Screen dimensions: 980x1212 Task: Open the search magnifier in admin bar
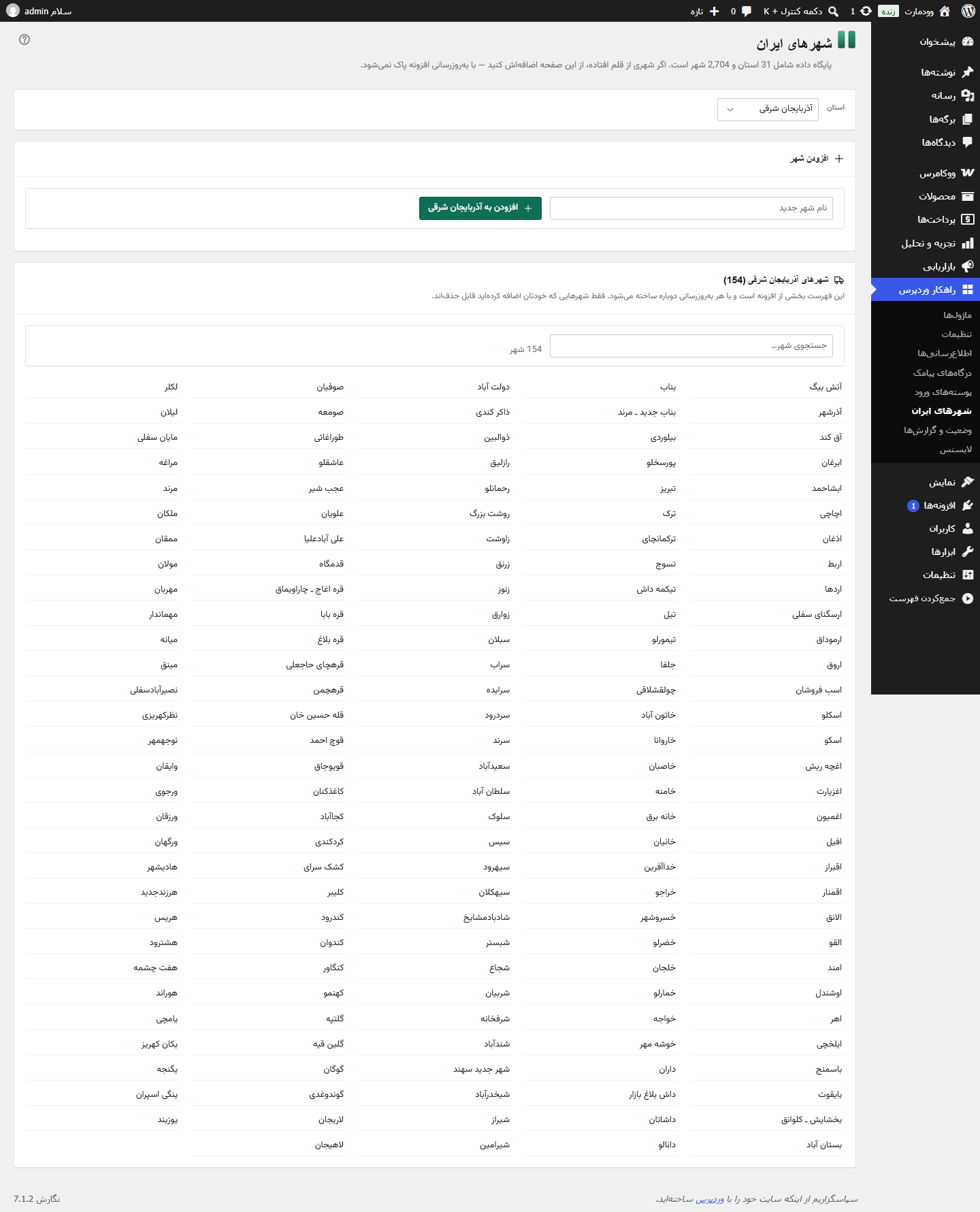(x=833, y=11)
